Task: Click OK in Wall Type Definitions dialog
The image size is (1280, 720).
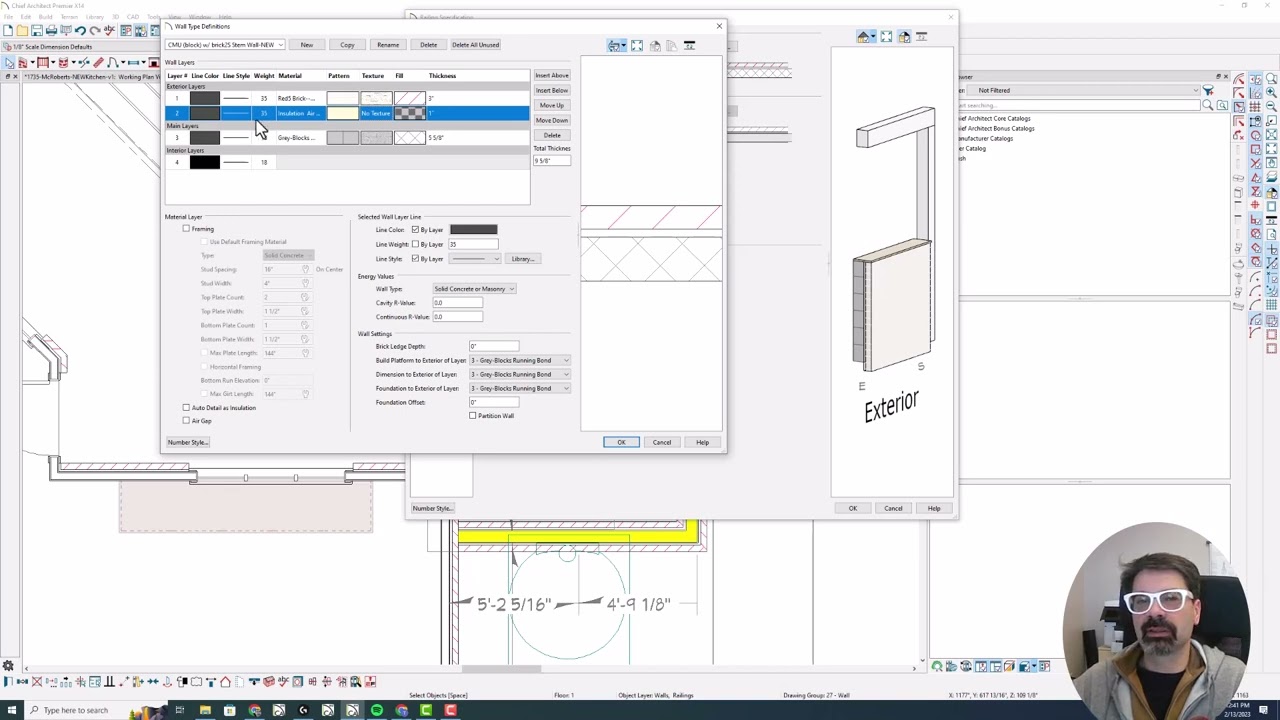Action: pos(621,442)
